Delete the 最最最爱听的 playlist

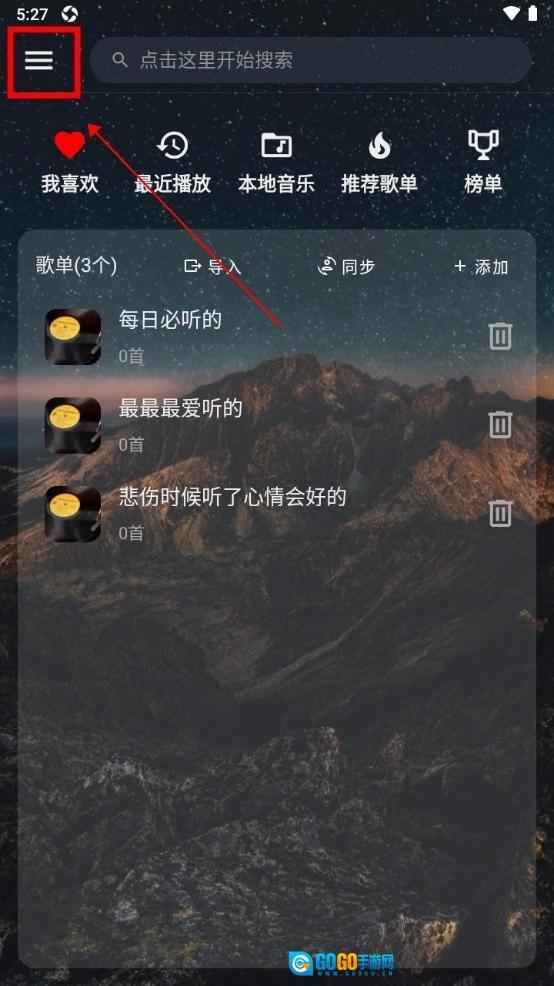click(501, 424)
